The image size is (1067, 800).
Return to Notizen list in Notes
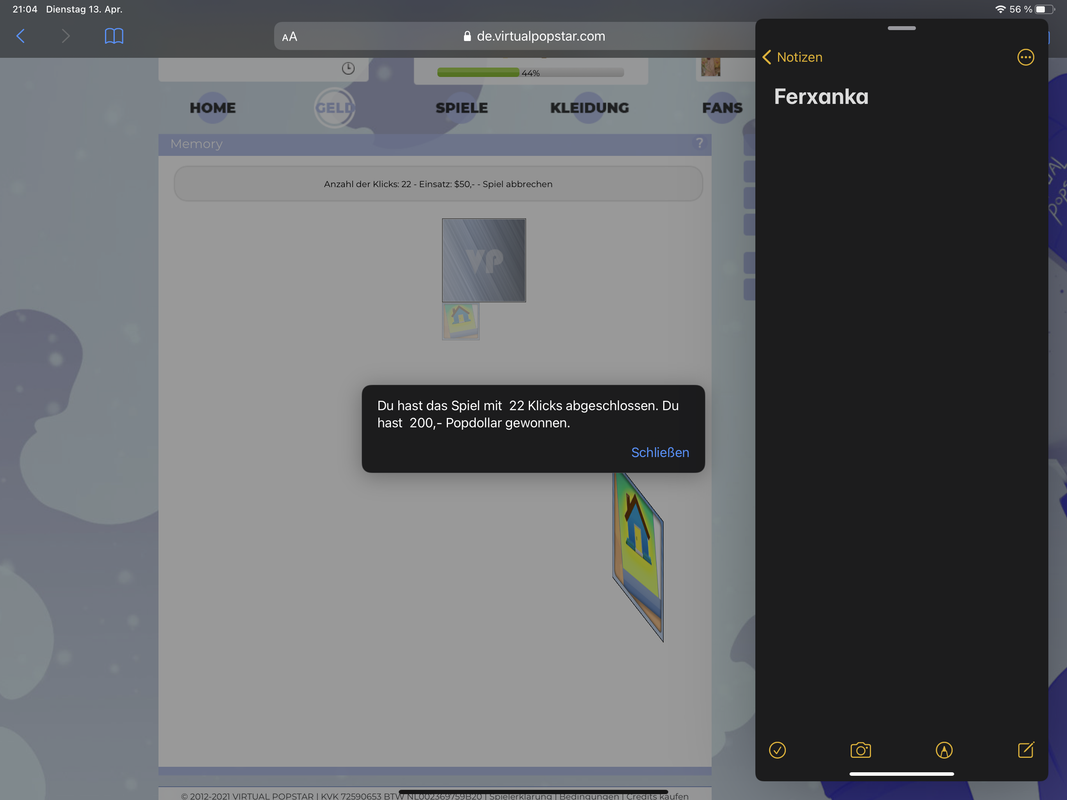click(x=792, y=57)
